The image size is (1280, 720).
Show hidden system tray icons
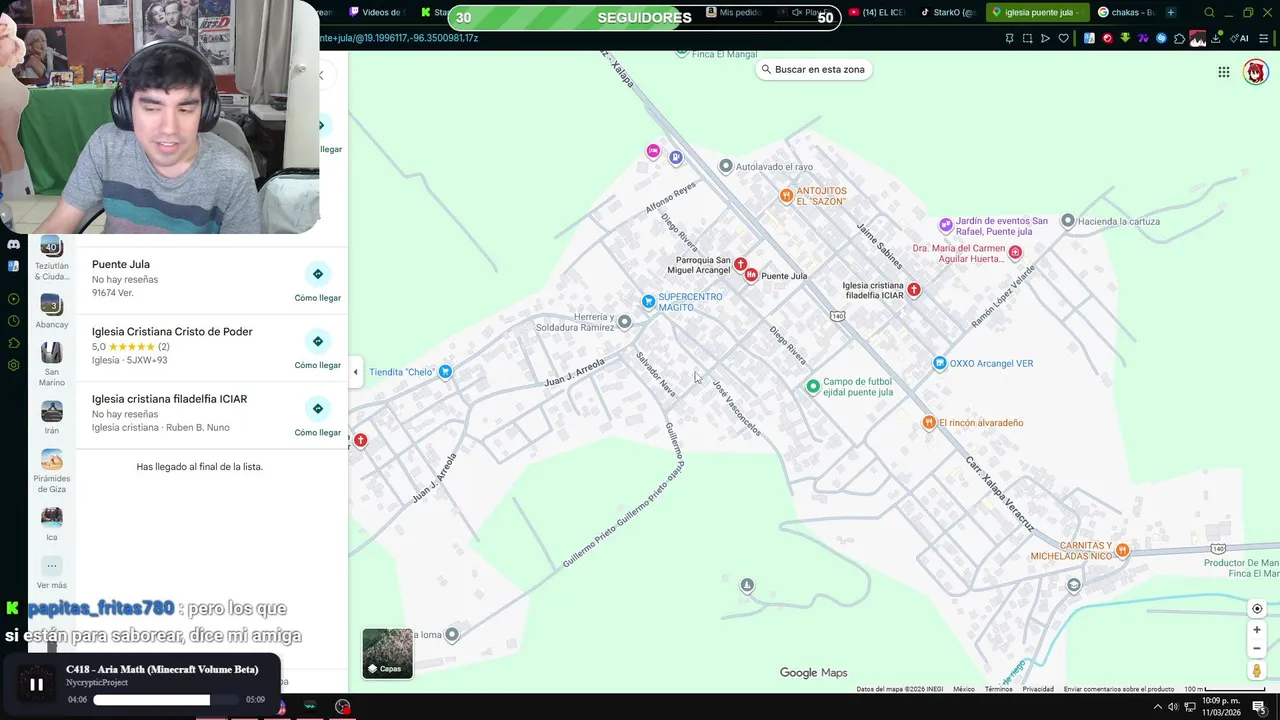[1158, 707]
